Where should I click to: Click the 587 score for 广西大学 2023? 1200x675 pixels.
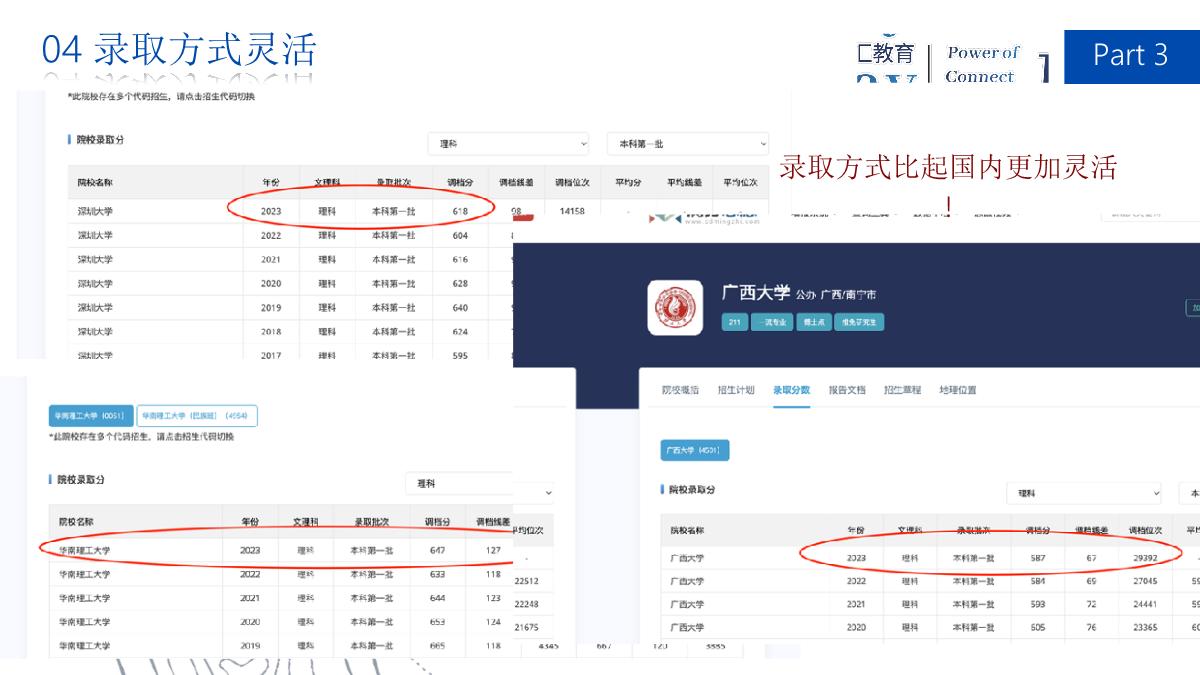(1038, 558)
